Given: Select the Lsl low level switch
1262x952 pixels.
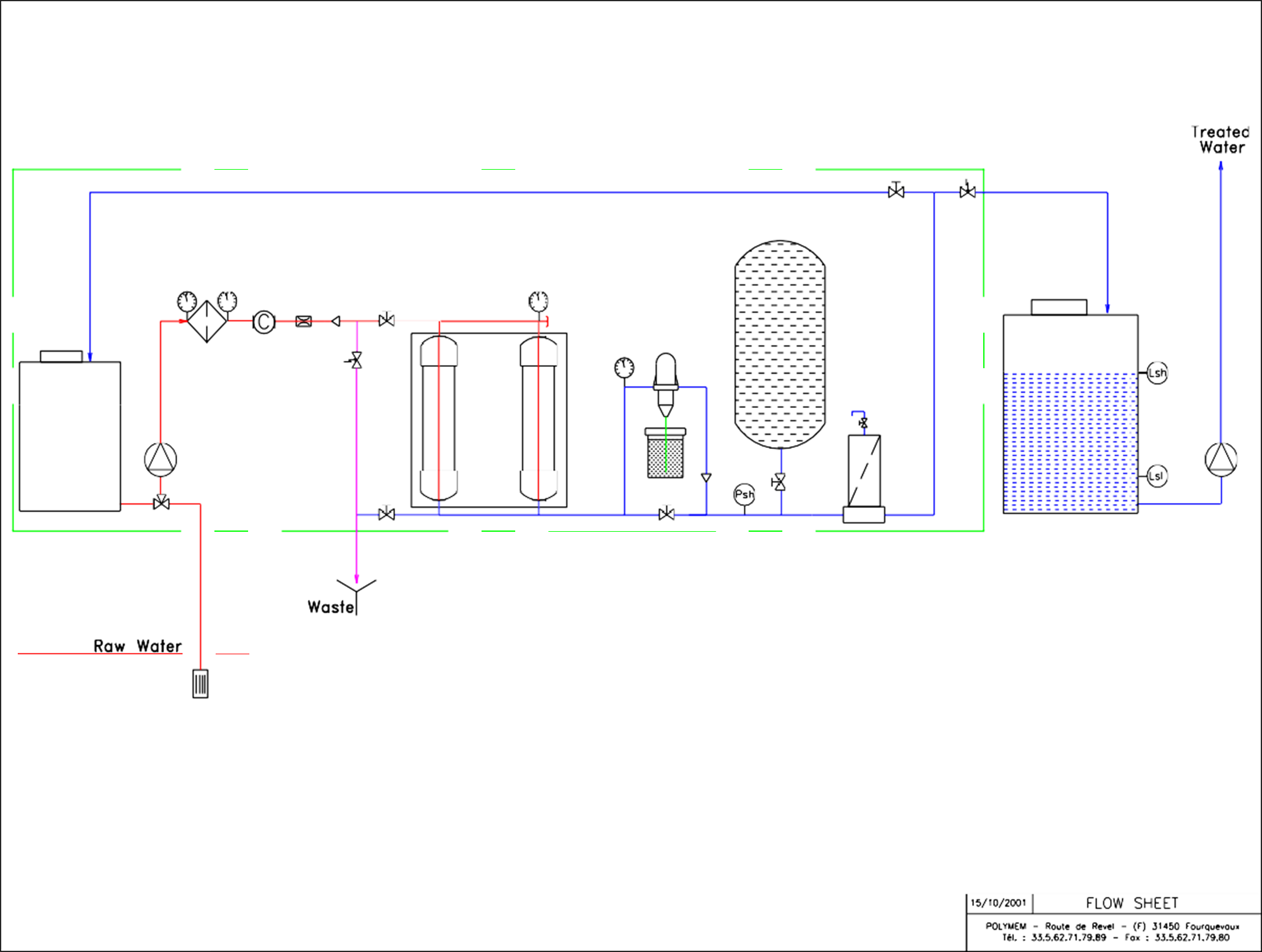Looking at the screenshot, I should [1157, 476].
